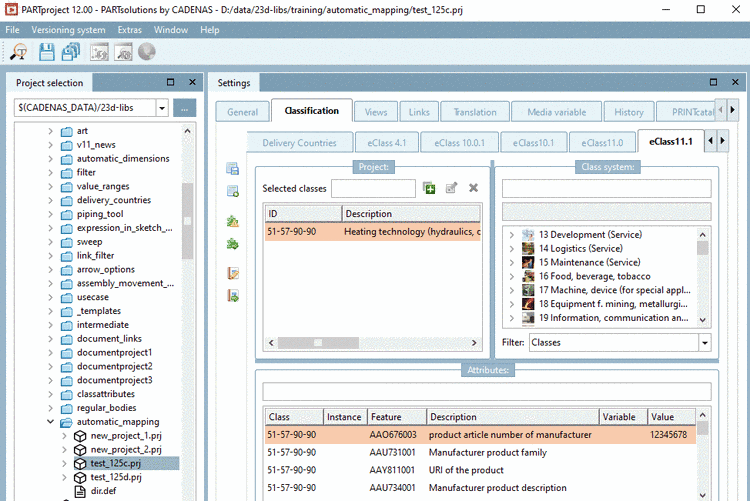Open the Versioning system menu
Image resolution: width=750 pixels, height=501 pixels.
click(x=68, y=30)
